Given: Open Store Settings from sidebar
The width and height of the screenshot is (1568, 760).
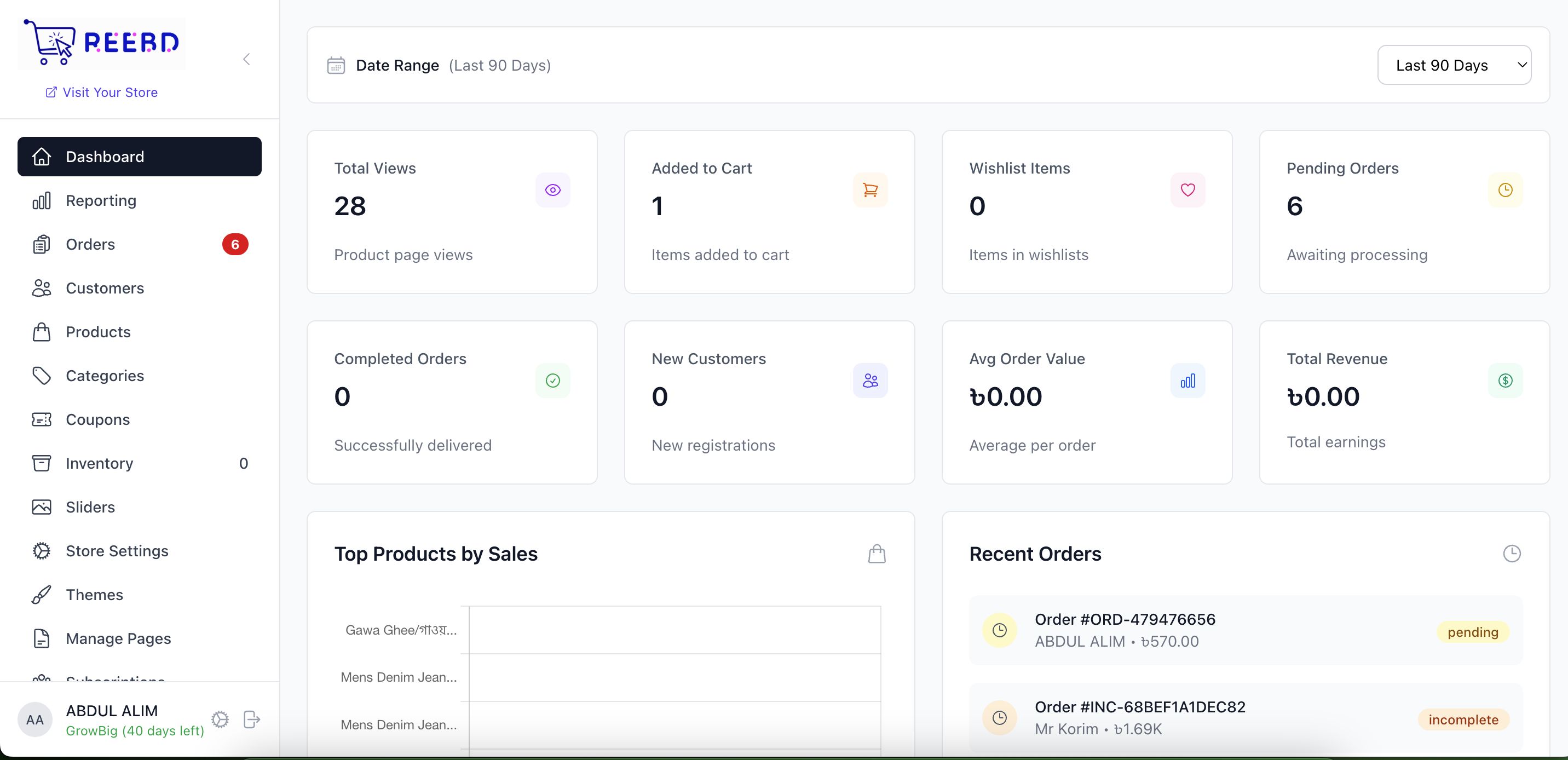Looking at the screenshot, I should click(117, 550).
